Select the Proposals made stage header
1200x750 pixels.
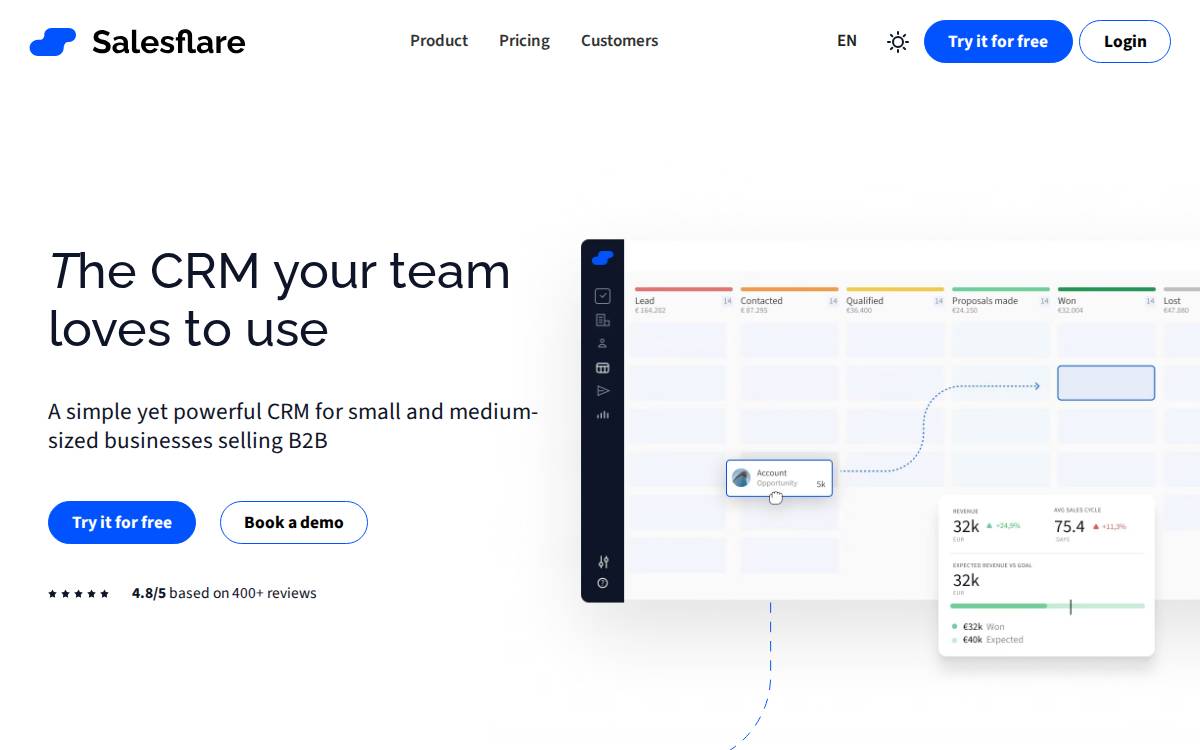coord(985,301)
